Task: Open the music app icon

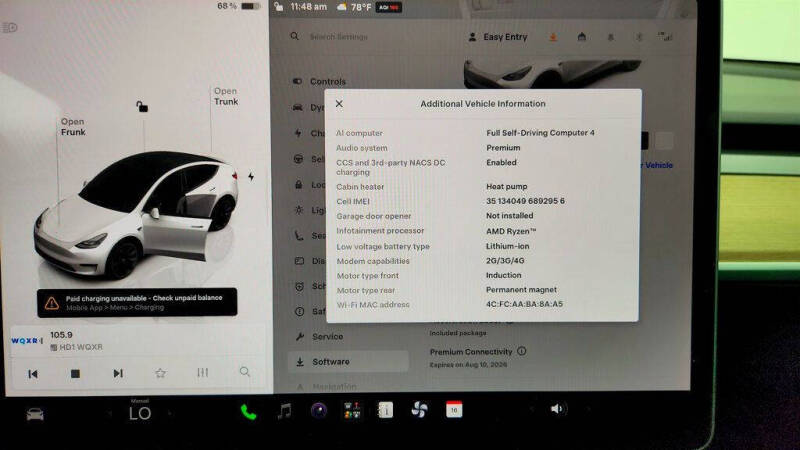Action: click(x=284, y=411)
